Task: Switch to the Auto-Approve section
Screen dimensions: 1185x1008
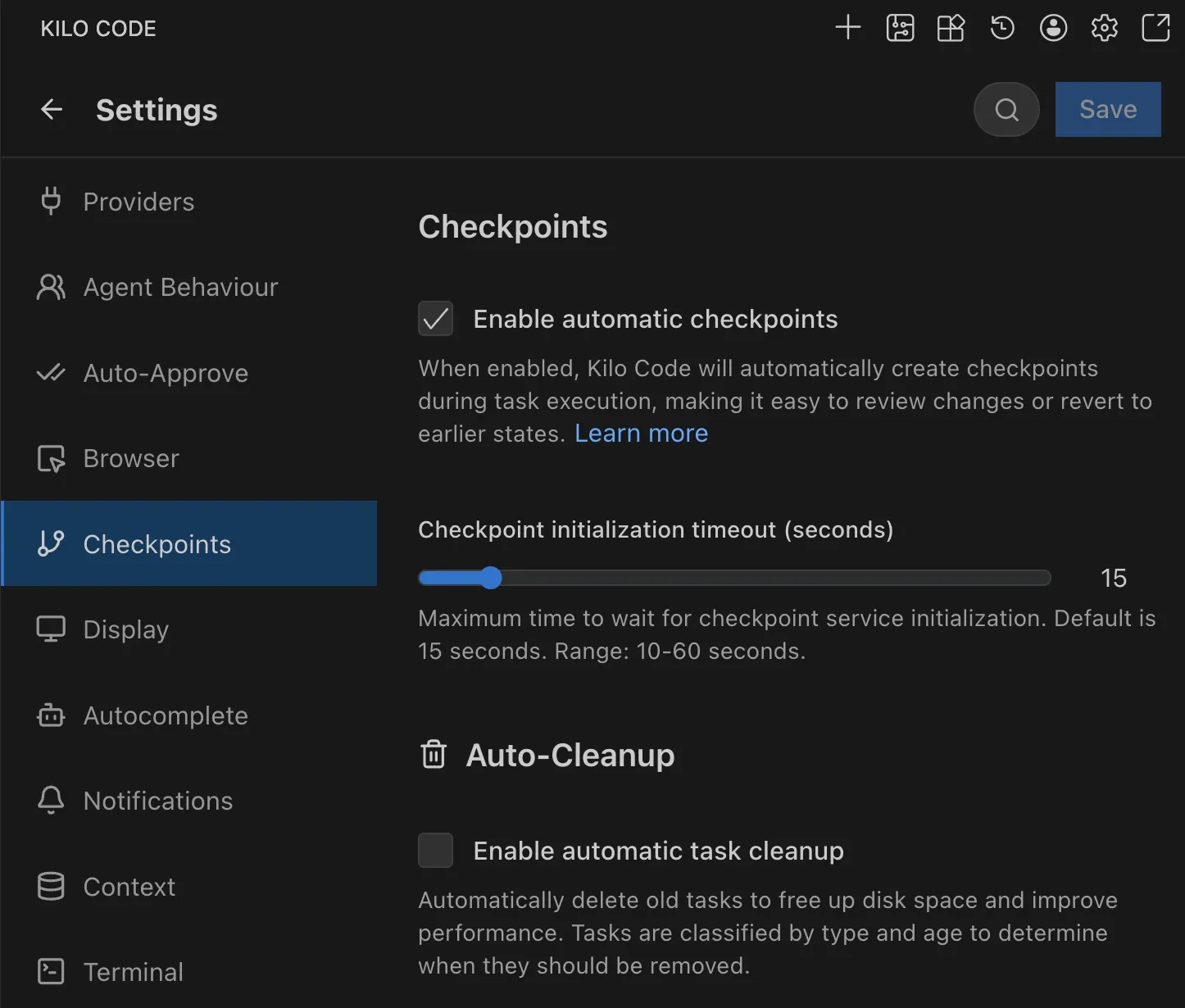Action: click(x=189, y=373)
